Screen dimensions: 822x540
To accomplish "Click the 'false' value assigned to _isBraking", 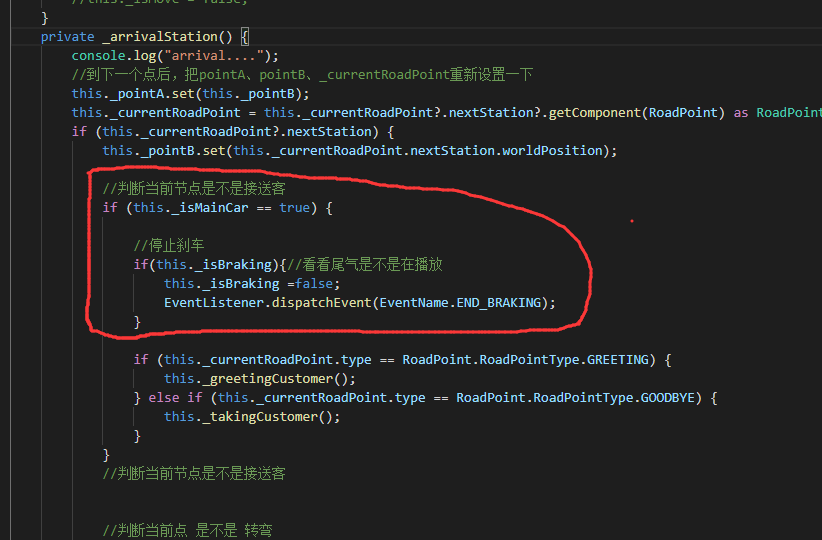I will click(x=317, y=284).
